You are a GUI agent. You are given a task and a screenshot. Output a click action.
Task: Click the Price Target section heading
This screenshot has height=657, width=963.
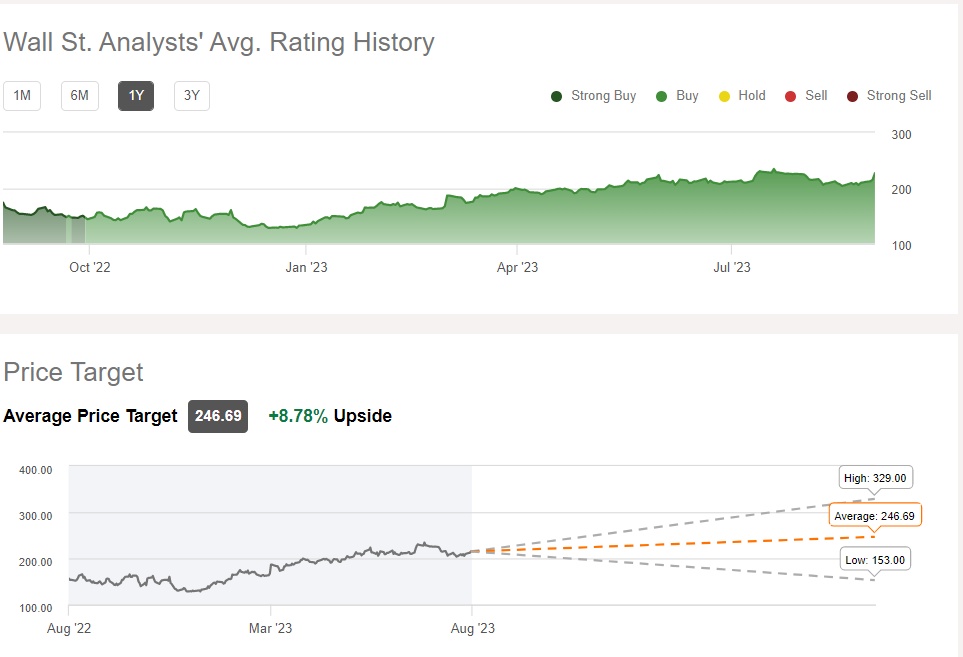74,373
